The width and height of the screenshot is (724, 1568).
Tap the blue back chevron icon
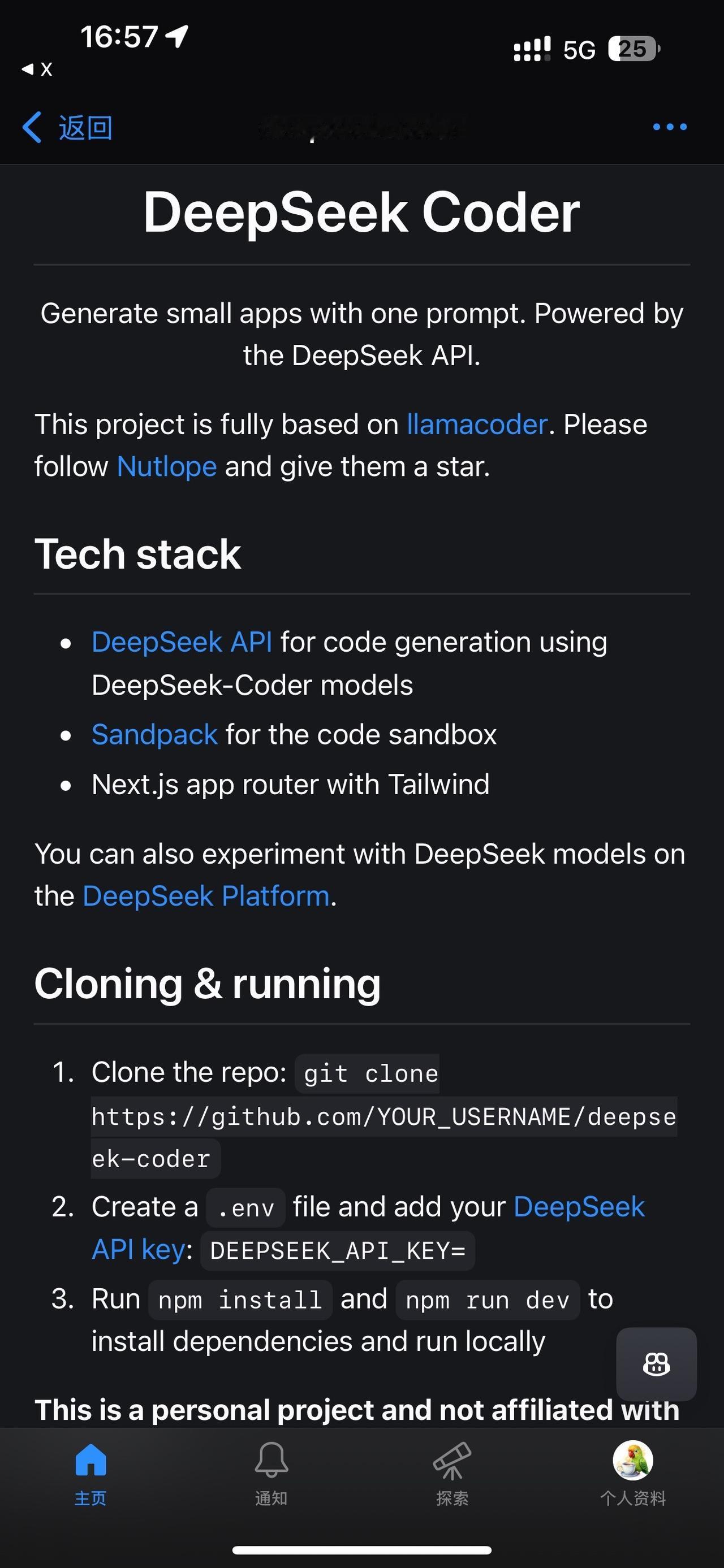click(32, 127)
